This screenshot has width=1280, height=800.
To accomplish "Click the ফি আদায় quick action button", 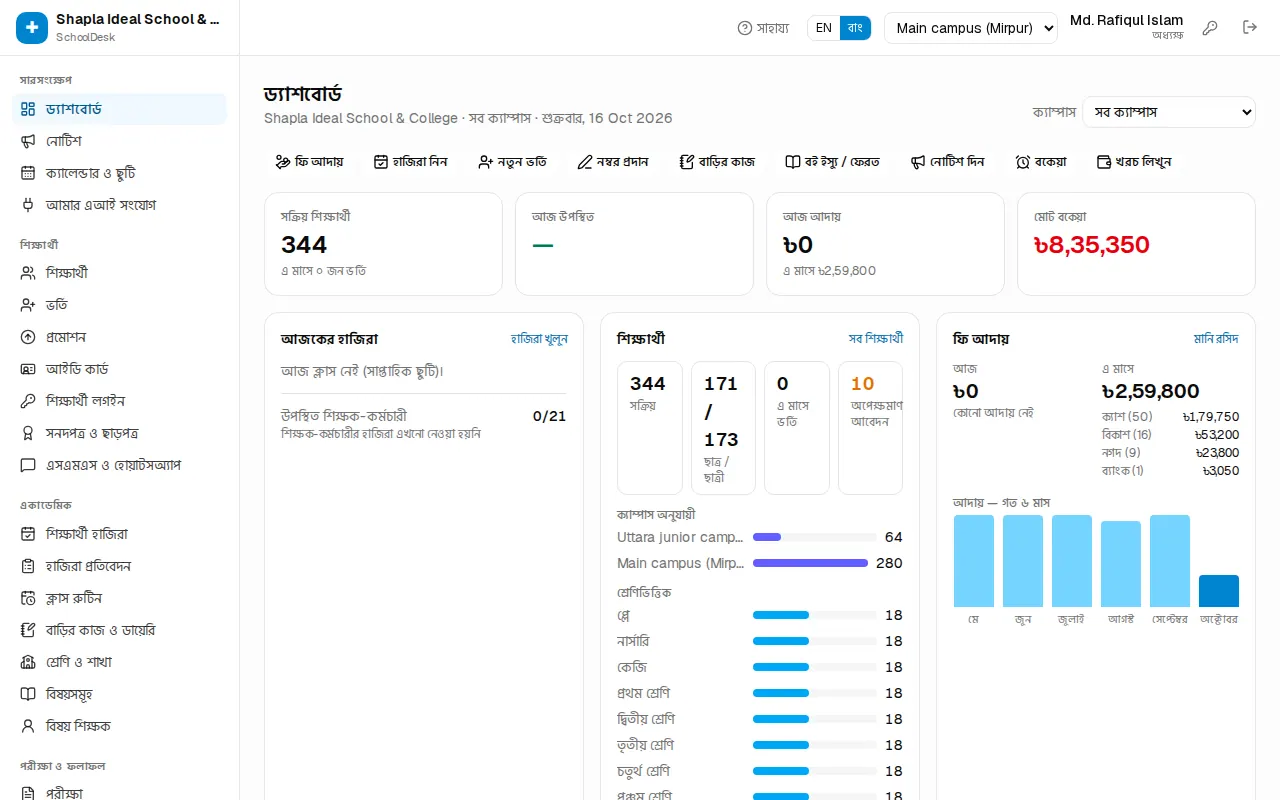I will click(x=309, y=162).
